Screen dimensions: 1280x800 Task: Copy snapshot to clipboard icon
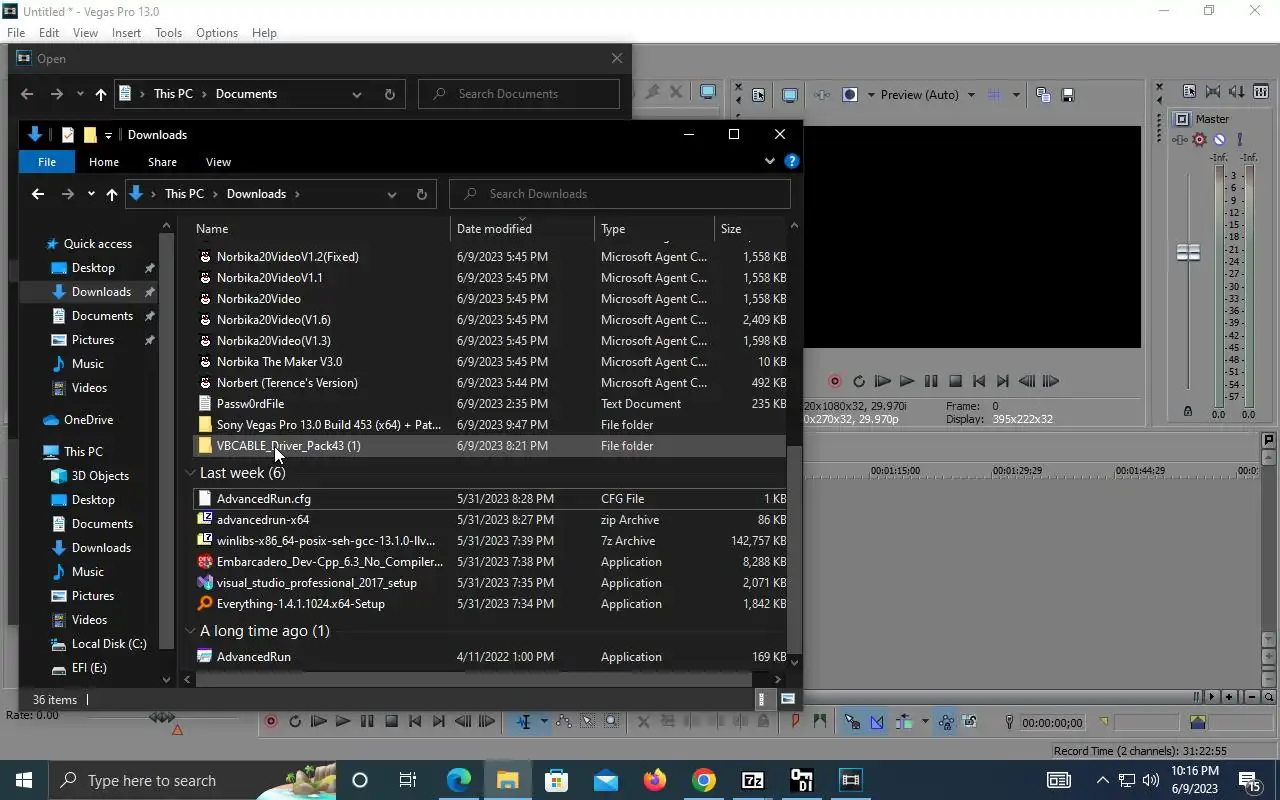click(1043, 95)
